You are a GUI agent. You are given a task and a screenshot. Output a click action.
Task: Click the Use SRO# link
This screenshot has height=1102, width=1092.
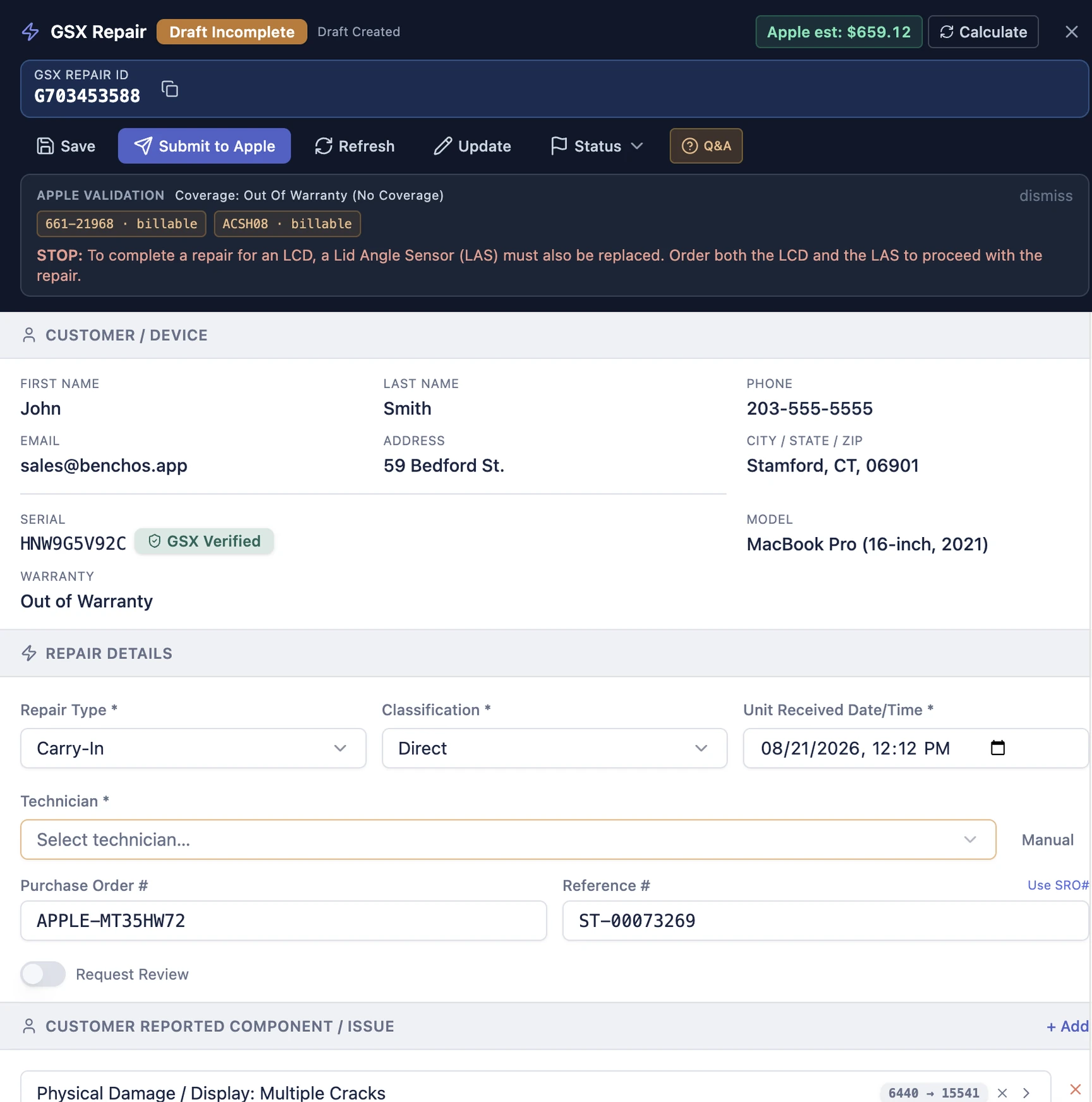(x=1058, y=885)
